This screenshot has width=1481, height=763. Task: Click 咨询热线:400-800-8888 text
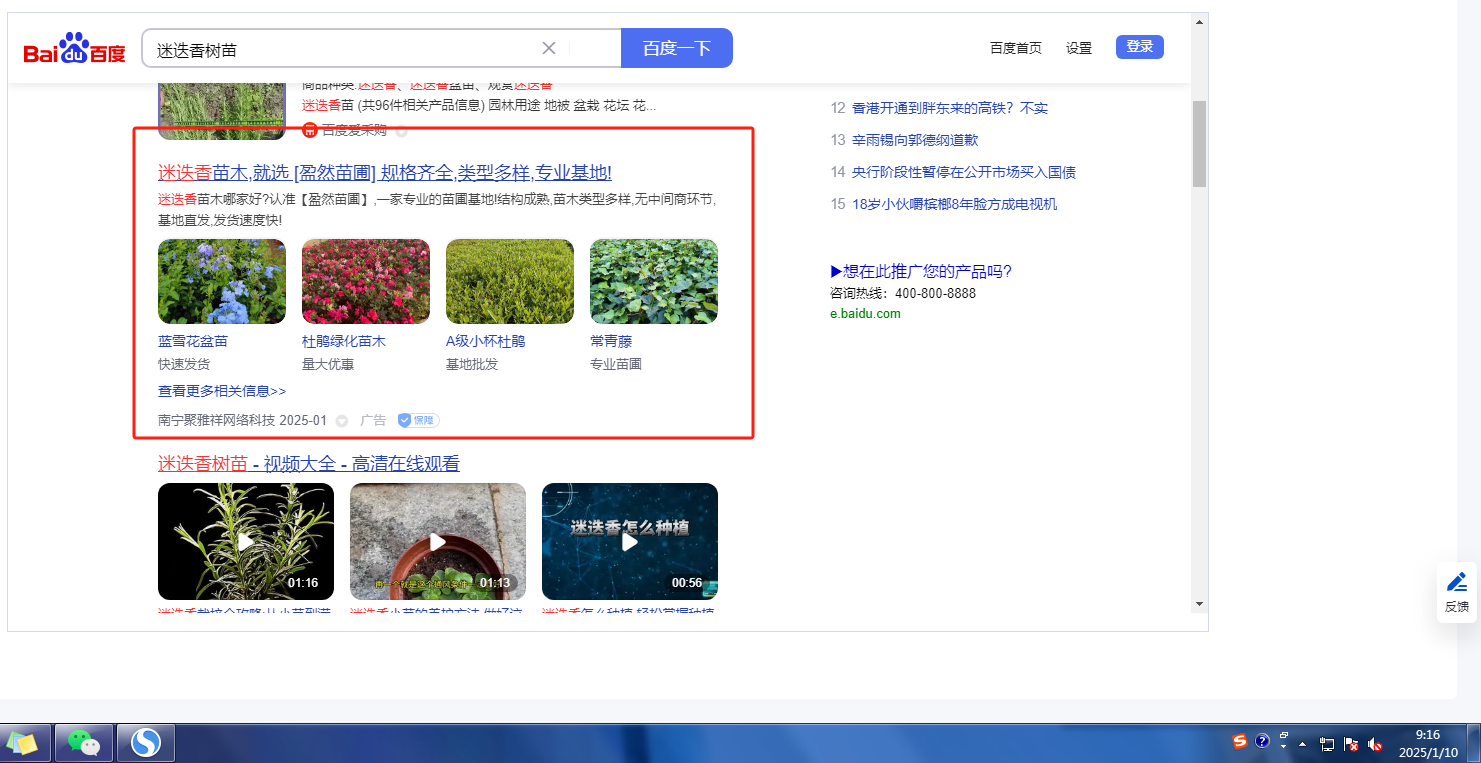tap(903, 294)
